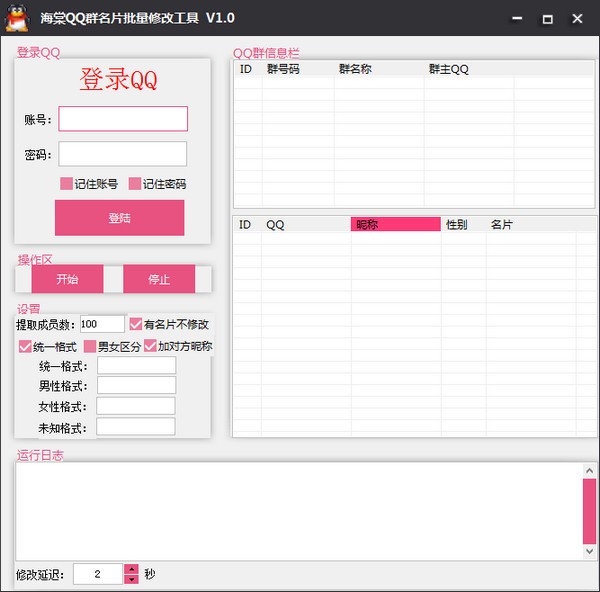Screen dimensions: 600x592
Task: Click the 账号 input field
Action: [x=123, y=119]
